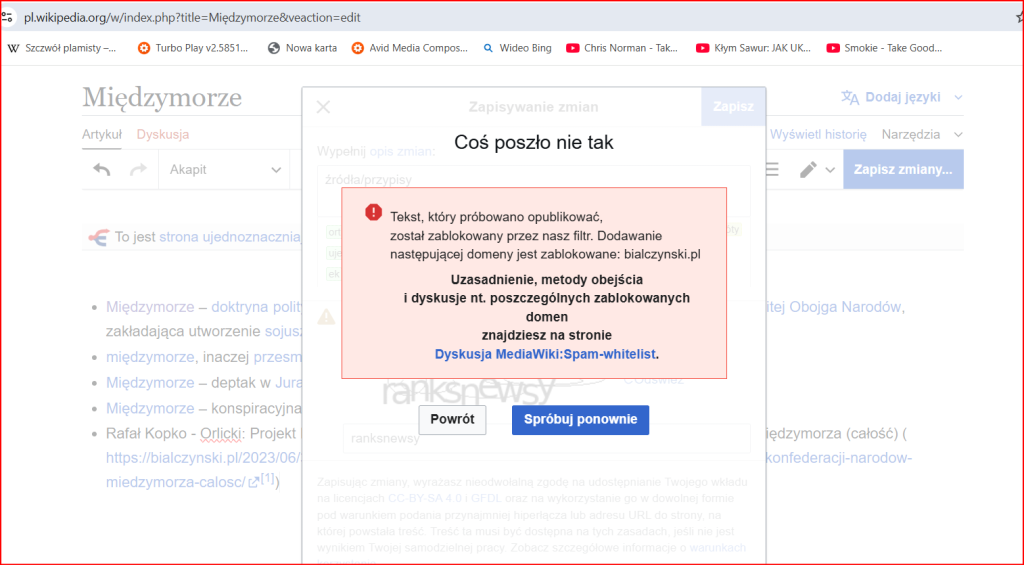Open the Akapit paragraph format dropdown
1024x565 pixels.
pos(225,170)
